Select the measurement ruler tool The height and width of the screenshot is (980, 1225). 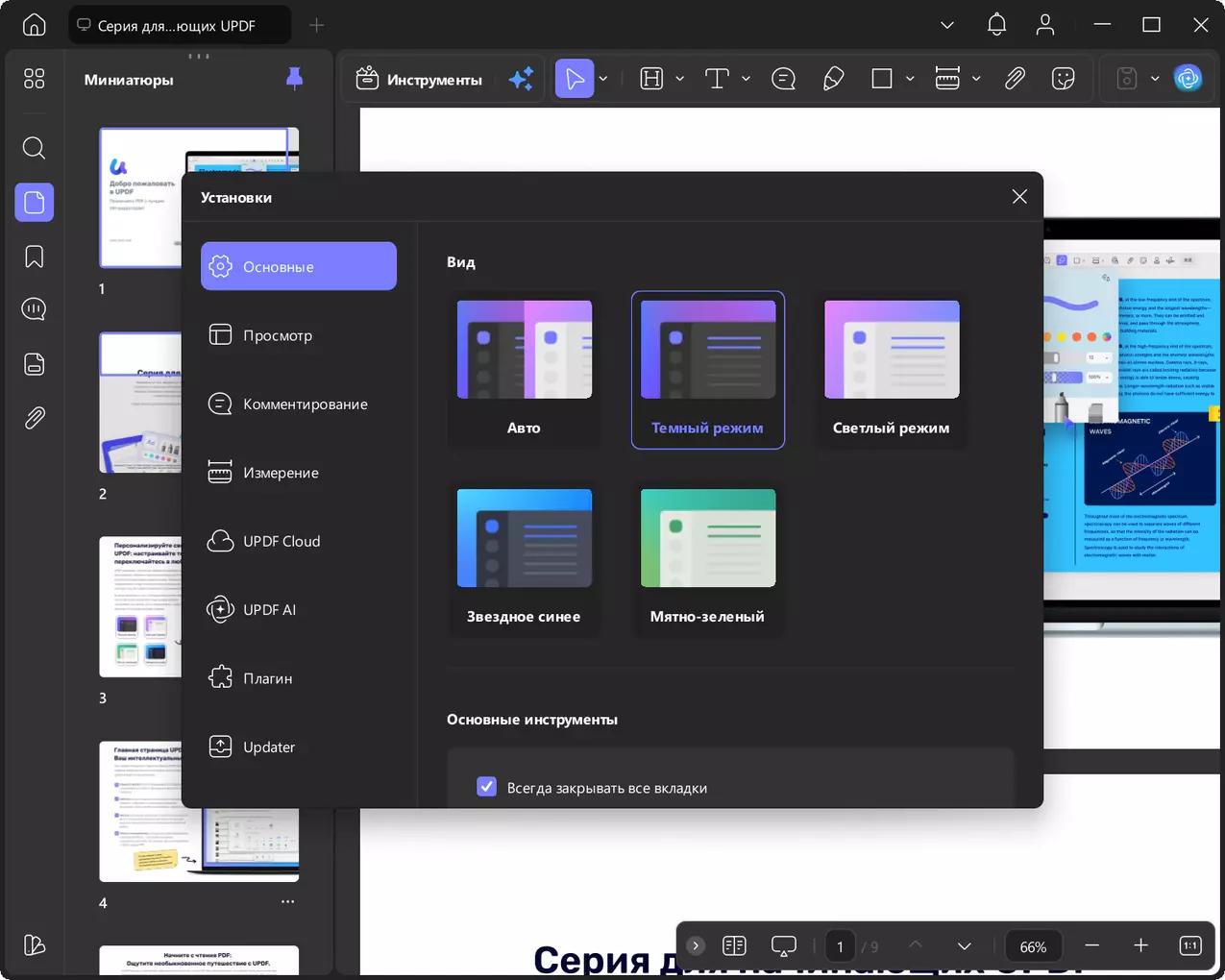coord(948,79)
